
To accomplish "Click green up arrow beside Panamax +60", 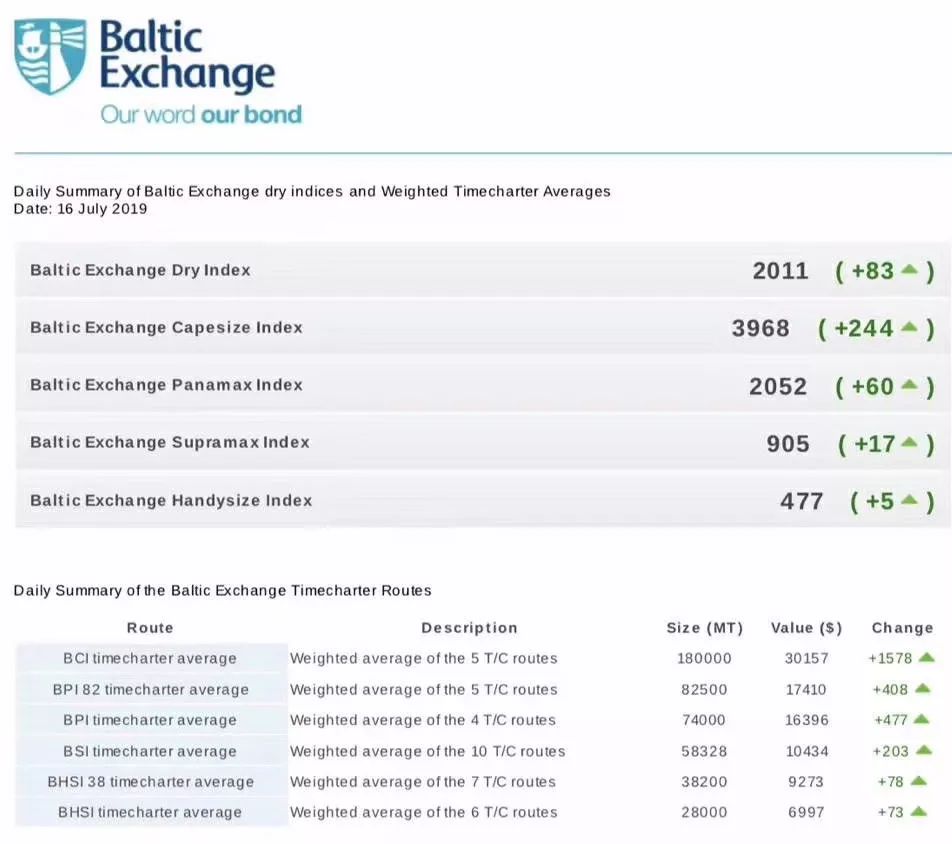I will (909, 385).
